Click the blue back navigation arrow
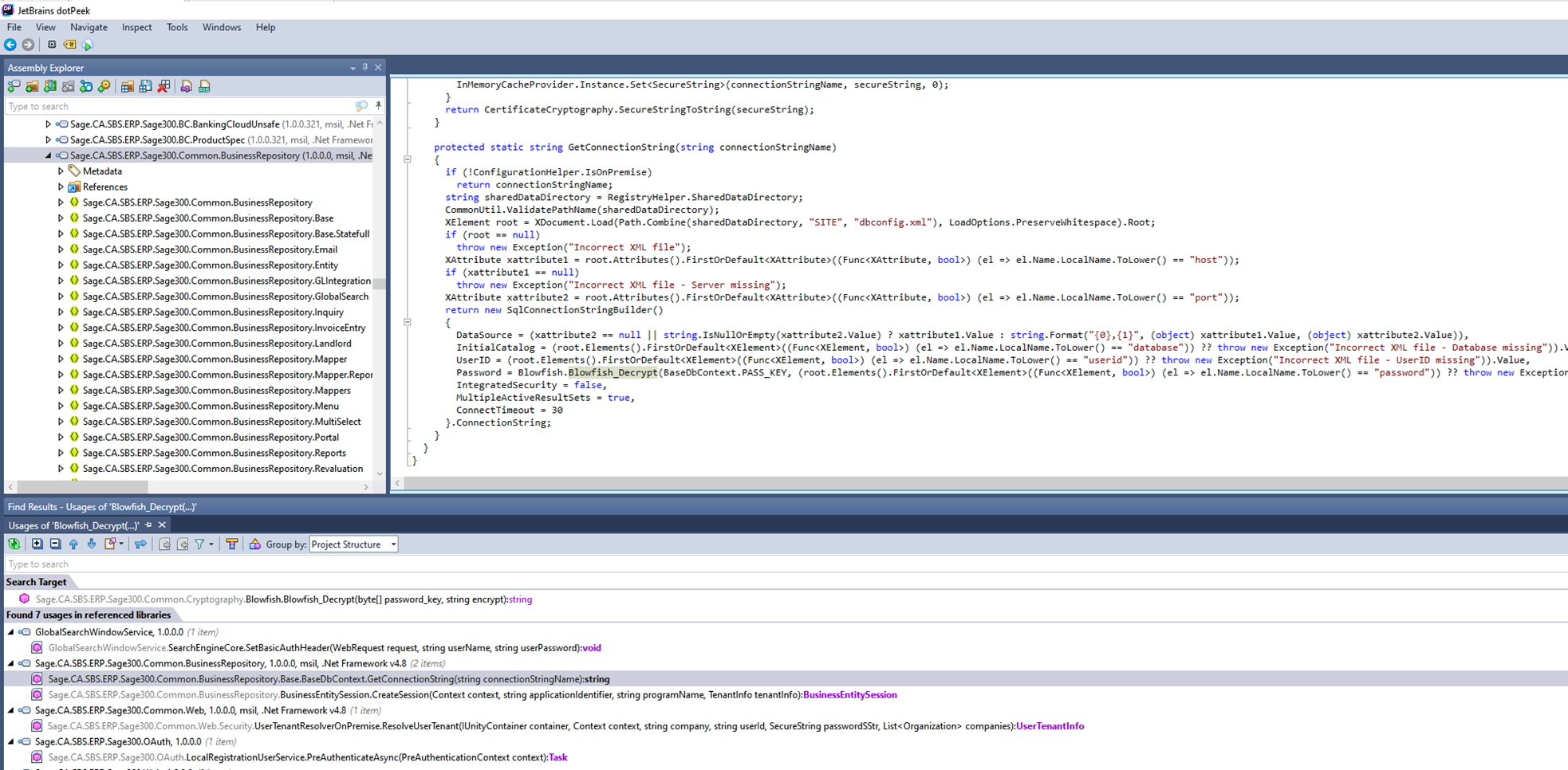 pos(10,45)
